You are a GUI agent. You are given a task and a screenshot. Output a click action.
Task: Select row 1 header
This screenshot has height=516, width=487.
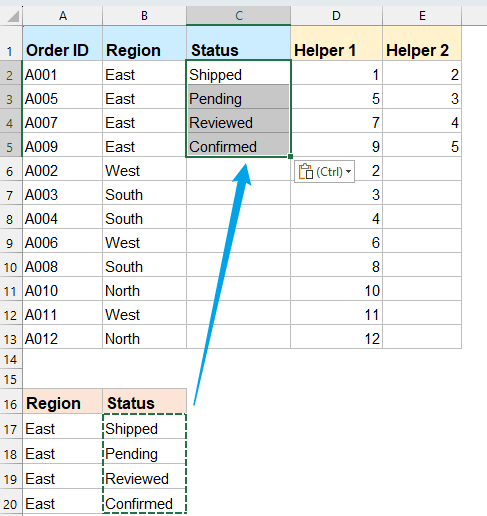click(11, 43)
